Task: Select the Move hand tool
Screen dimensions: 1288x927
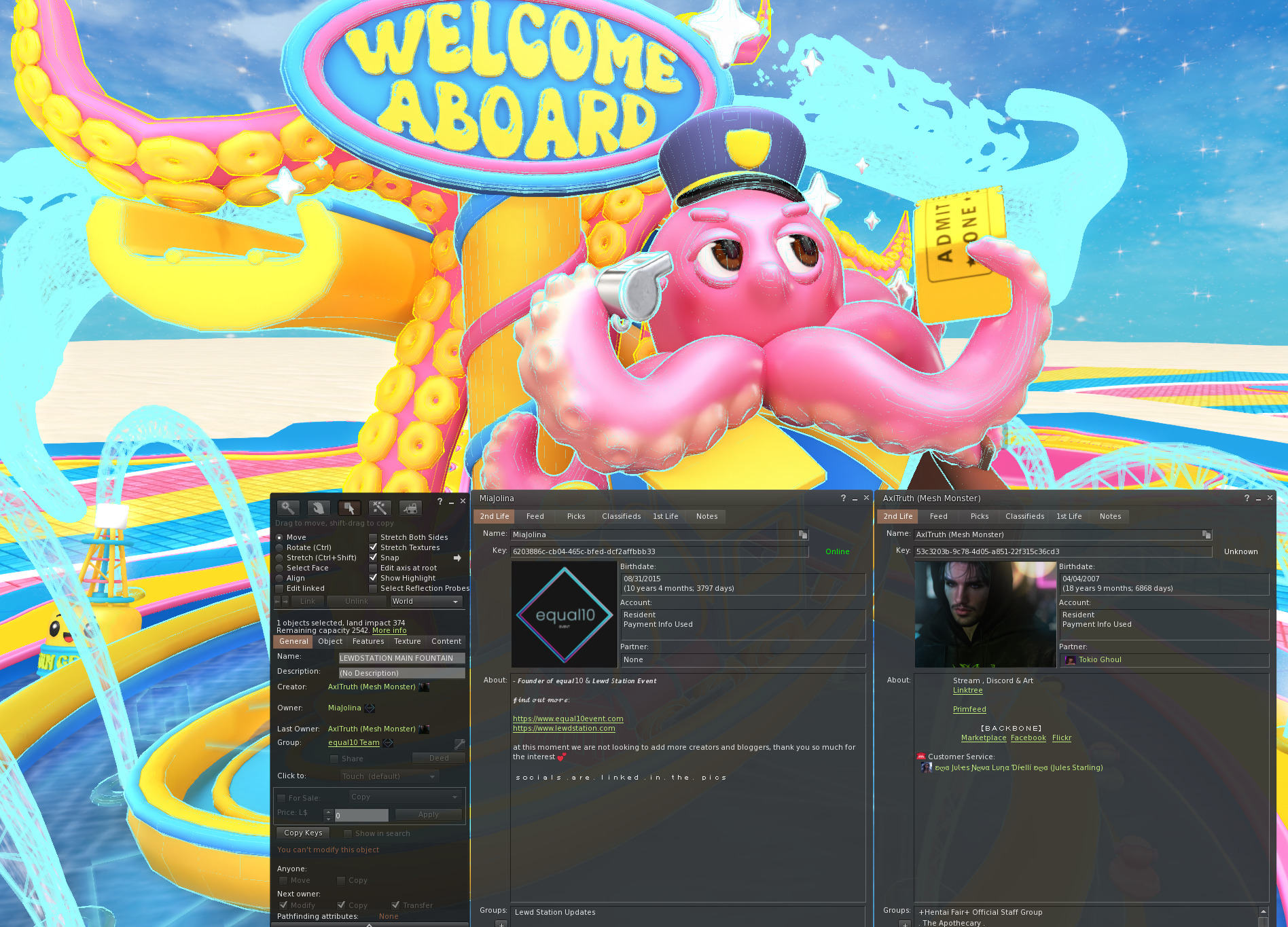Action: tap(319, 508)
